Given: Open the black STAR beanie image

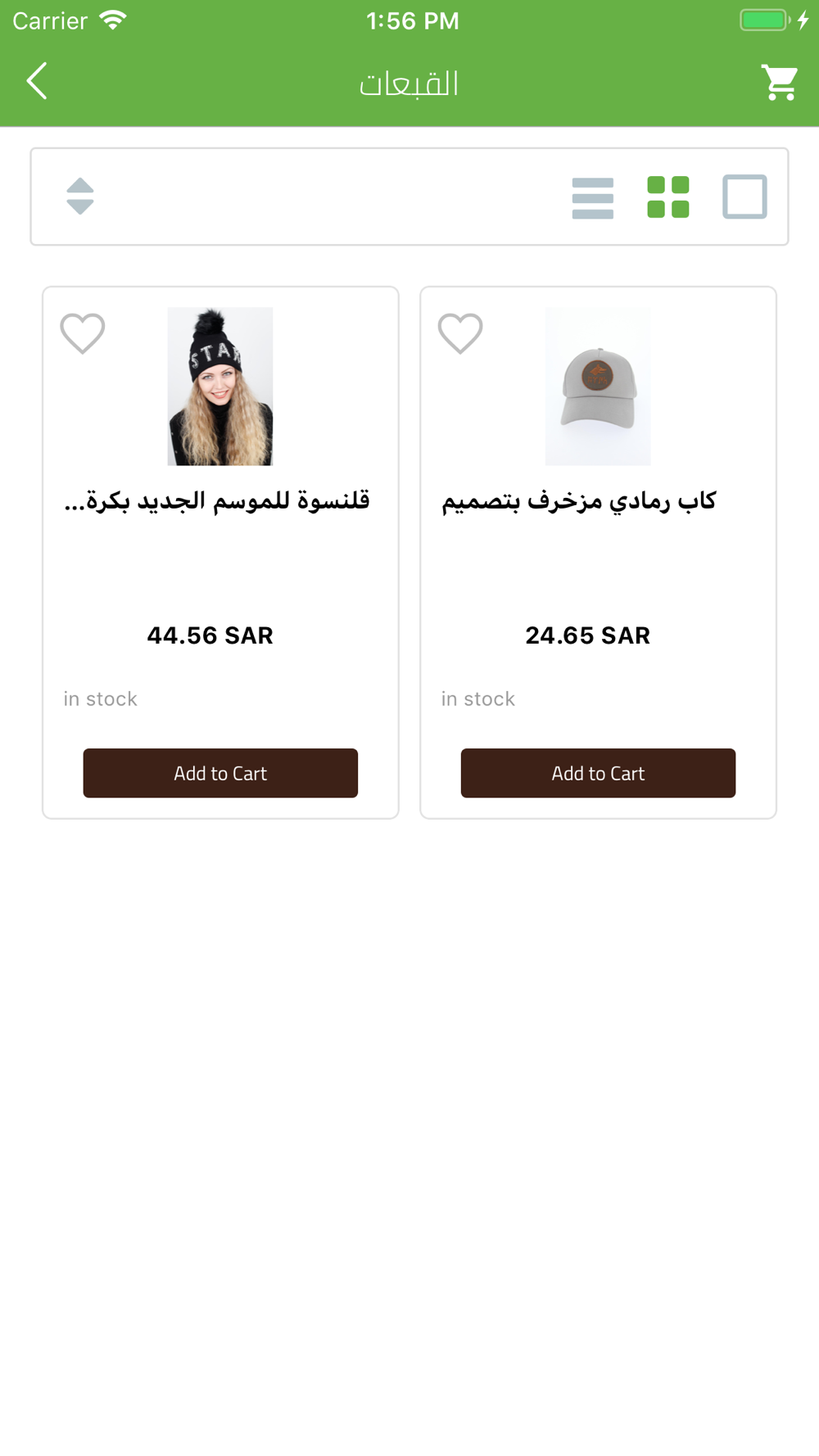Looking at the screenshot, I should click(x=220, y=387).
